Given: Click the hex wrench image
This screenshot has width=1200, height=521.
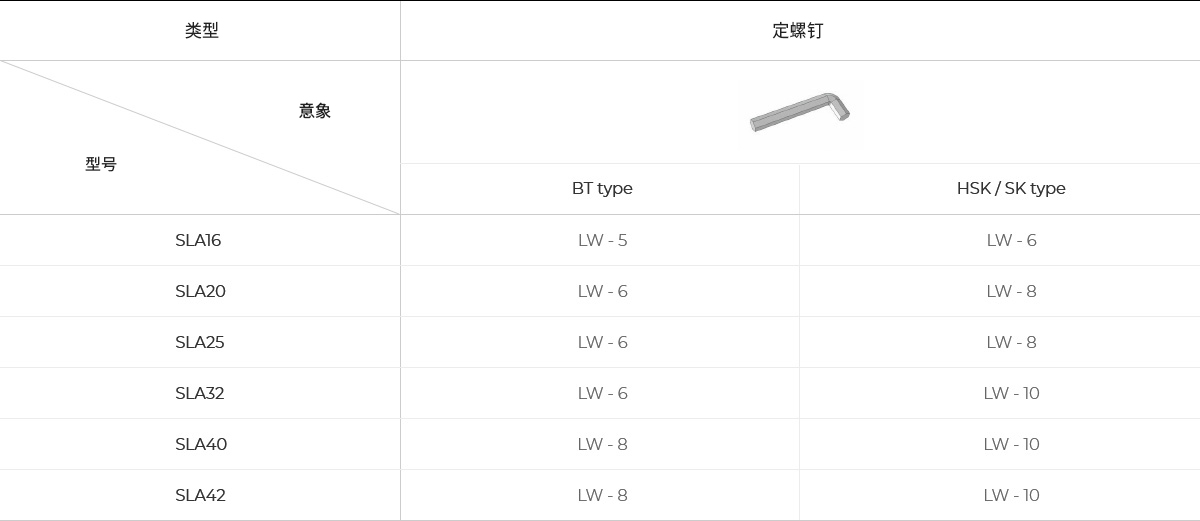Looking at the screenshot, I should [x=800, y=111].
